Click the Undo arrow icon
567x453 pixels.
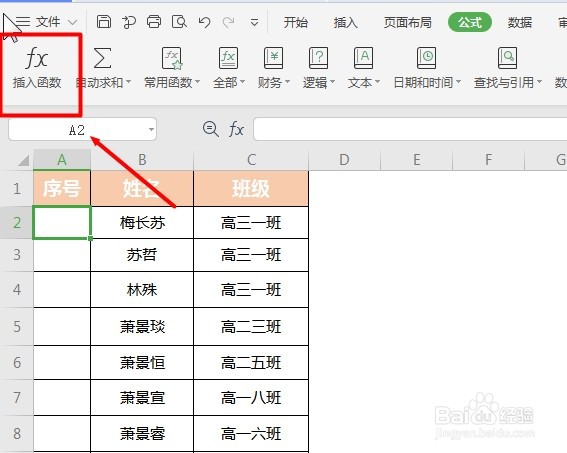[204, 22]
